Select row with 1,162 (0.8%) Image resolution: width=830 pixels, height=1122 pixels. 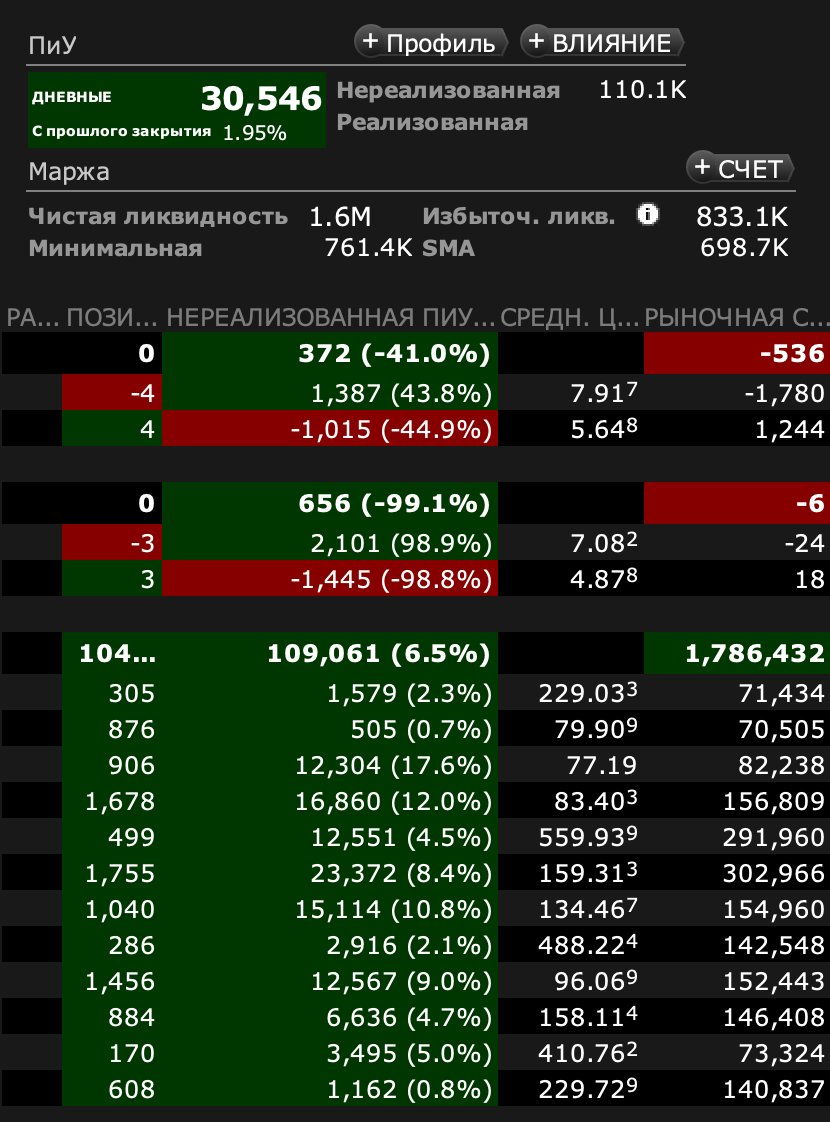[415, 1088]
